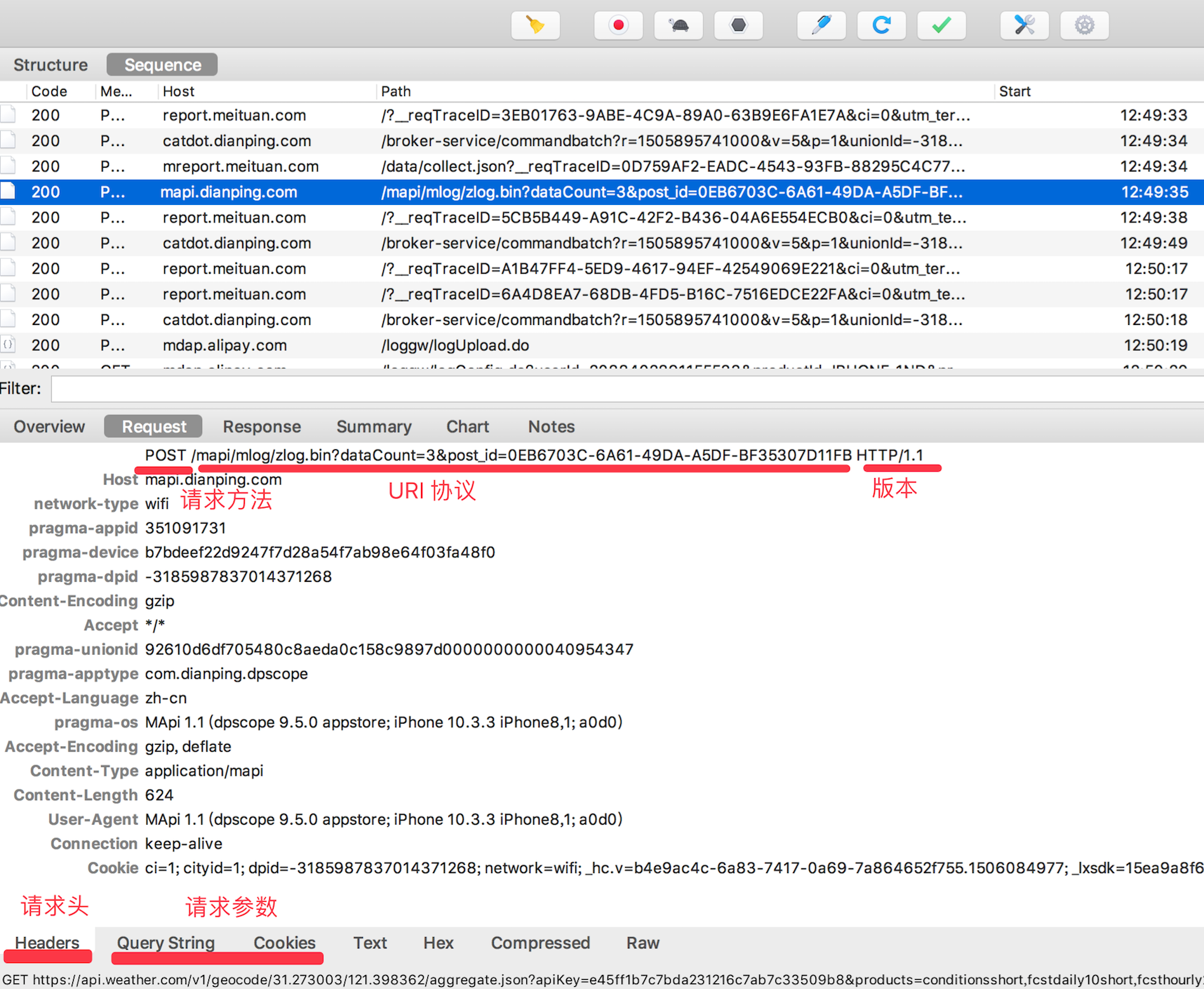Screen dimensions: 1204x989
Task: Click the pragma-appid value 351091731
Action: click(x=186, y=528)
